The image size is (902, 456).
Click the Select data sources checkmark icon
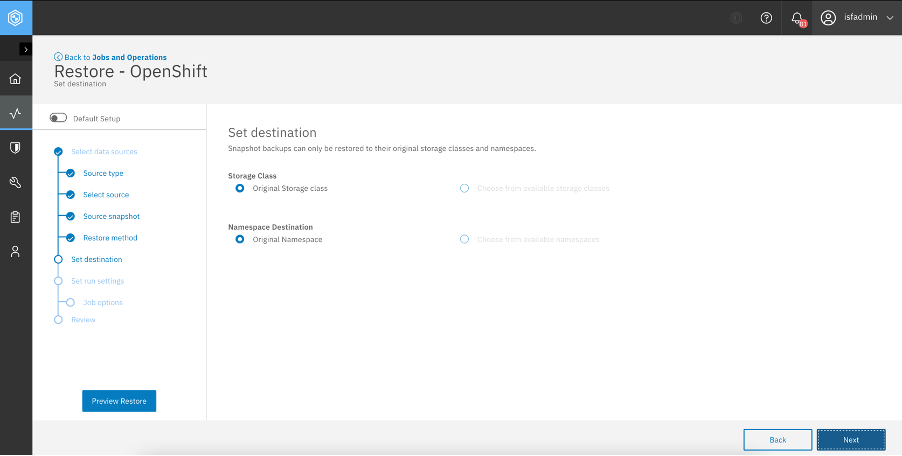pos(58,152)
